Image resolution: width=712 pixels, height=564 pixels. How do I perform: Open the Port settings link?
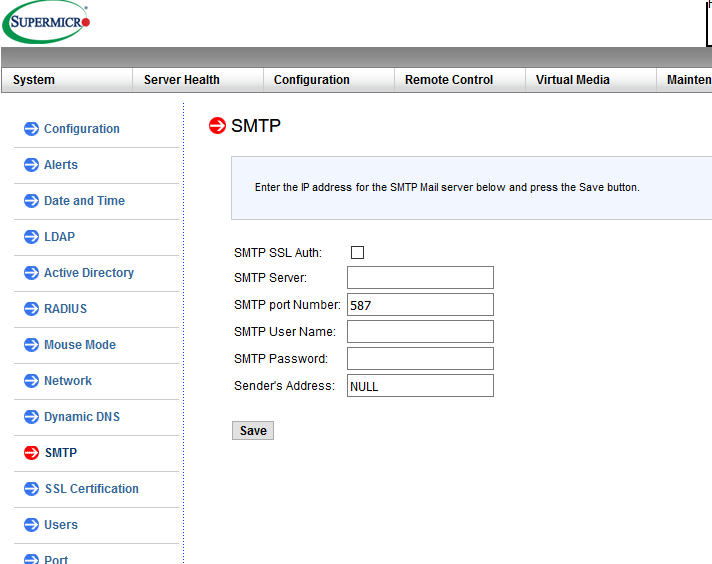[x=56, y=559]
